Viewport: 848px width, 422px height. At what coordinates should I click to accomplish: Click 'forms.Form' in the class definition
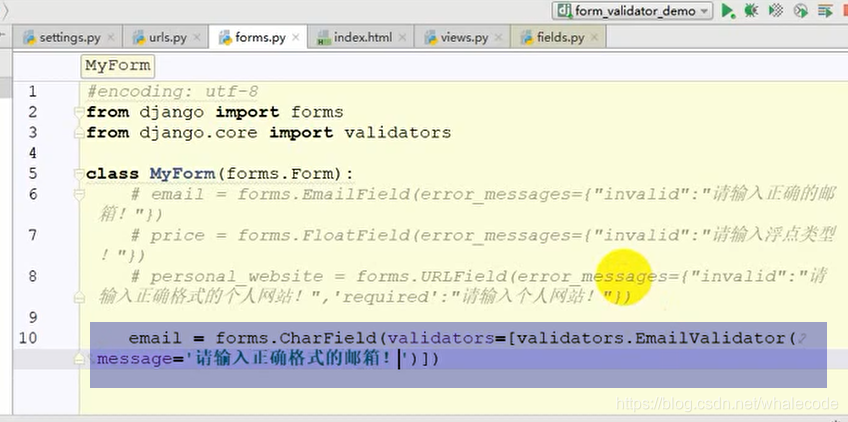pyautogui.click(x=279, y=174)
